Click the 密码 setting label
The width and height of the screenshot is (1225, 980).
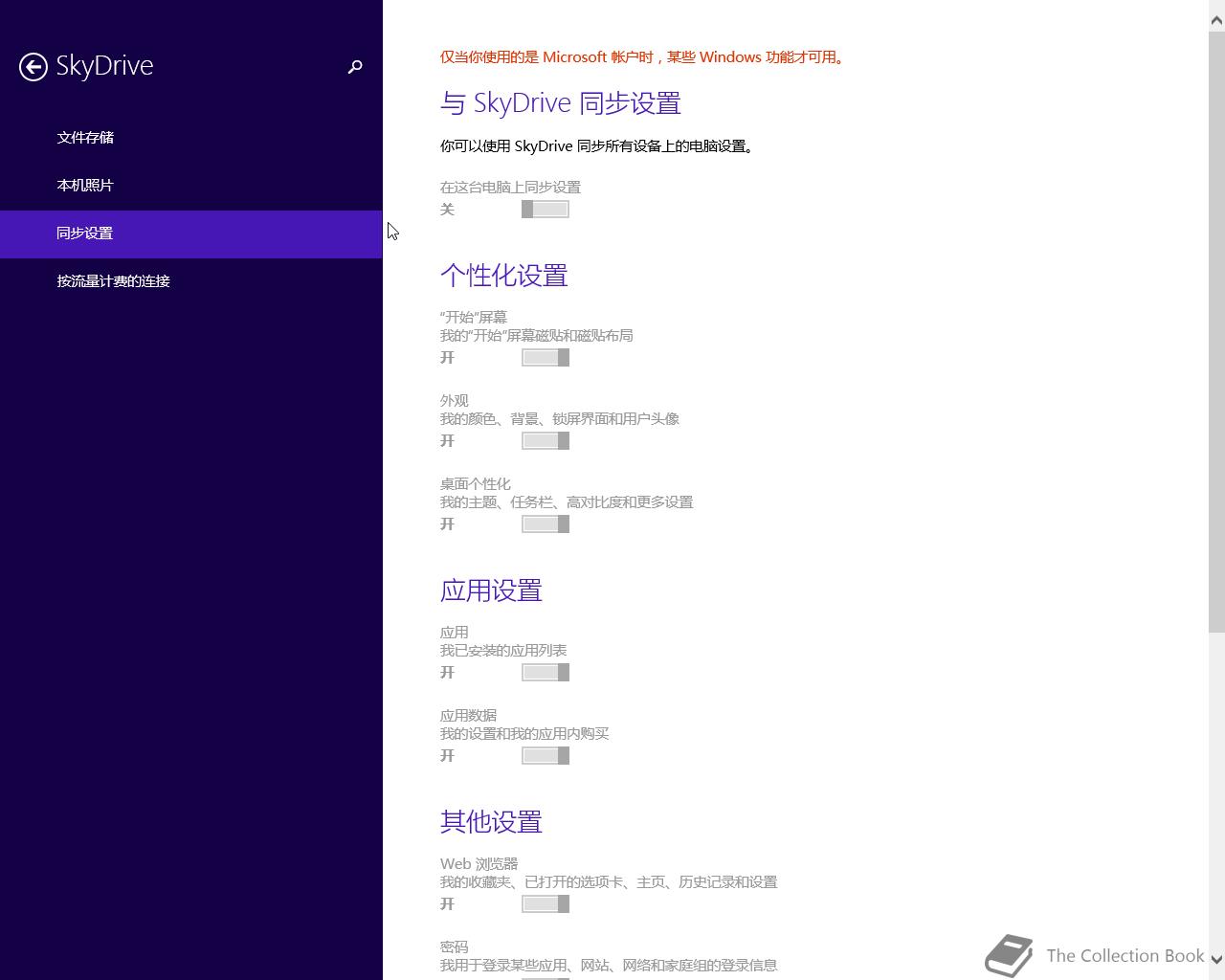455,947
